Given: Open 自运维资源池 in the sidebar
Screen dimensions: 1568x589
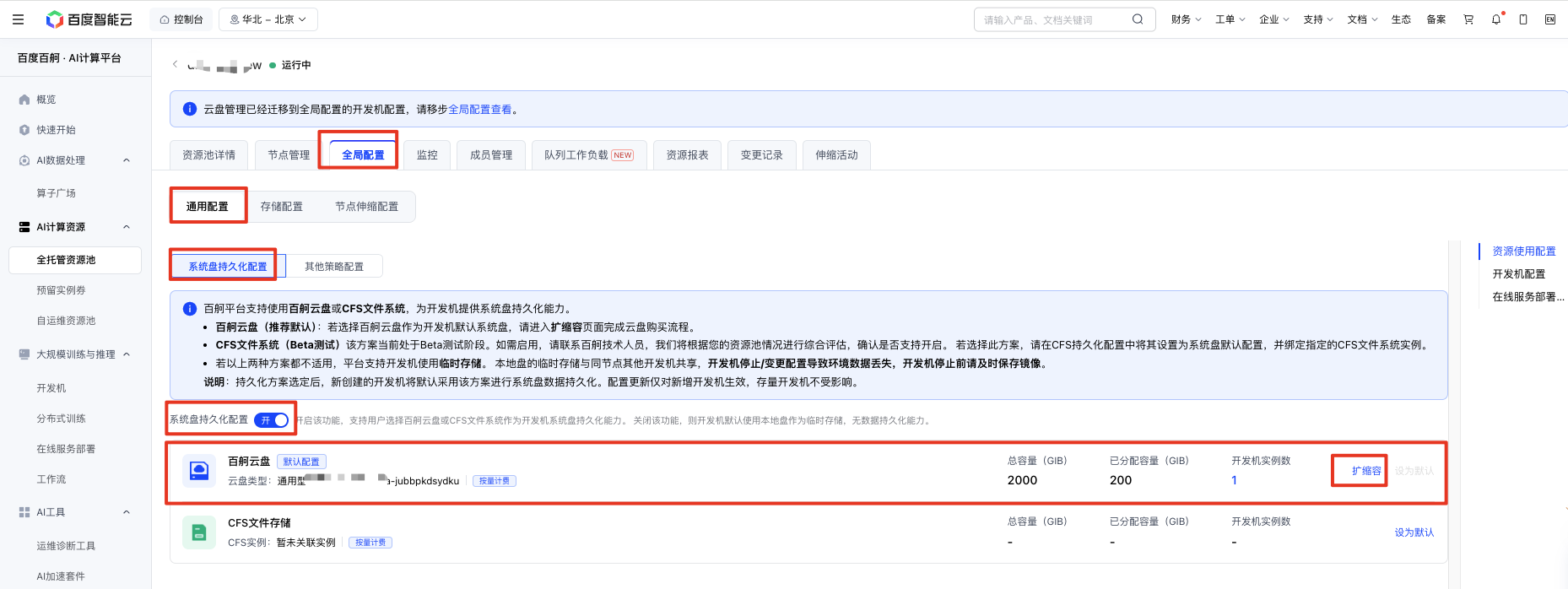Looking at the screenshot, I should tap(66, 321).
